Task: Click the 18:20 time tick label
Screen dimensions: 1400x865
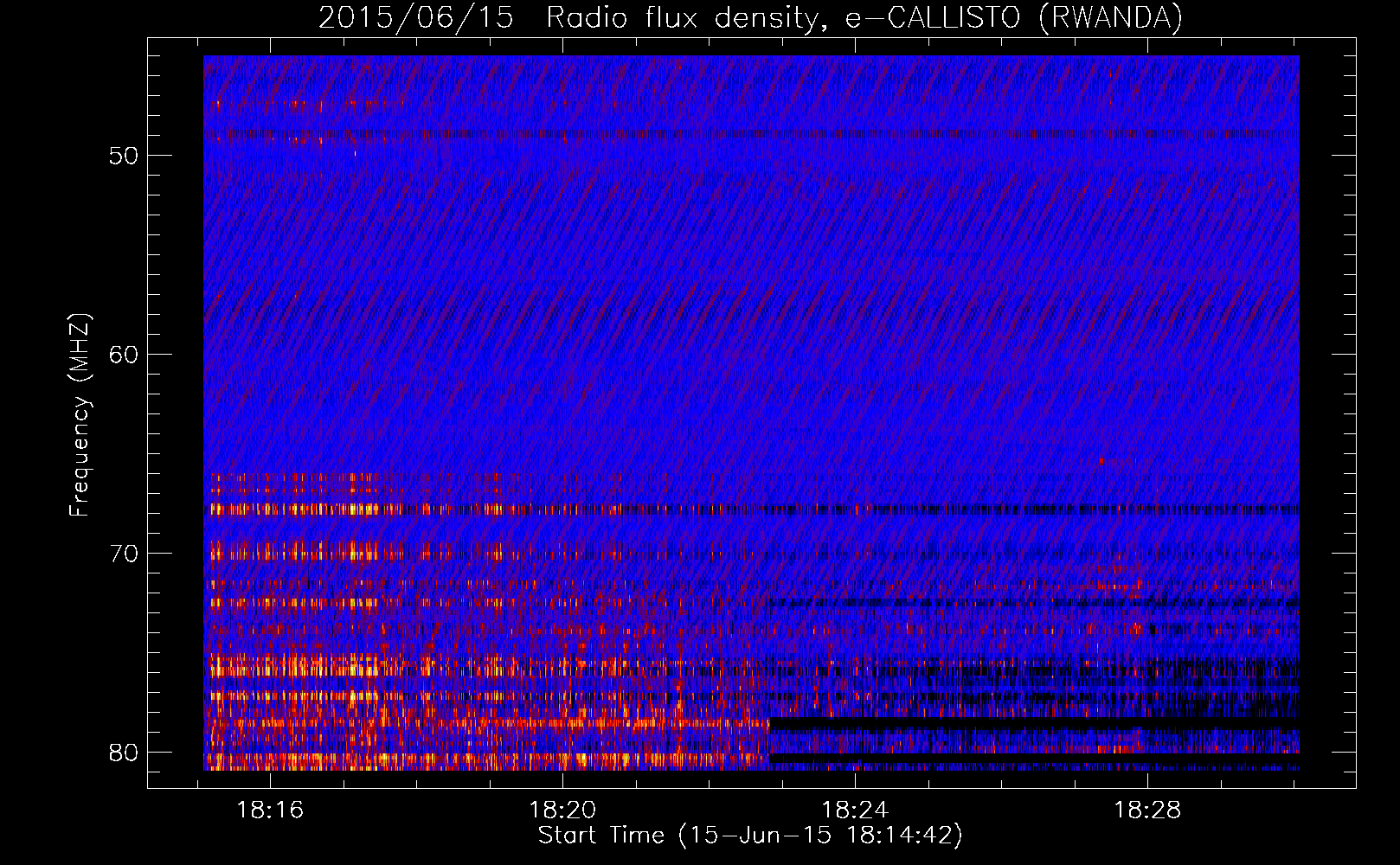Action: coord(563,811)
